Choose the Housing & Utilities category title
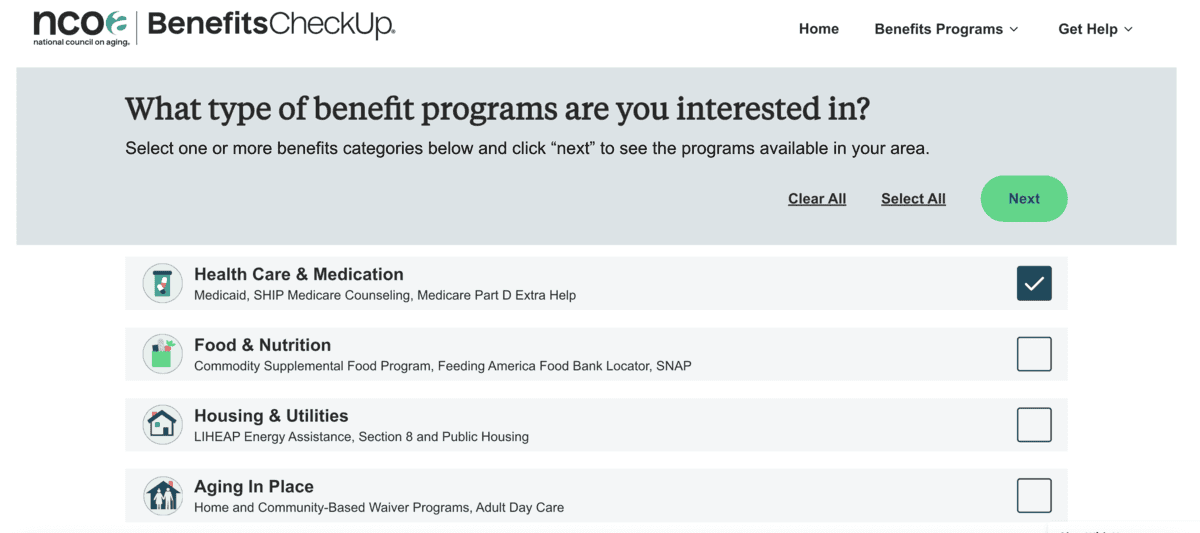 click(x=271, y=416)
